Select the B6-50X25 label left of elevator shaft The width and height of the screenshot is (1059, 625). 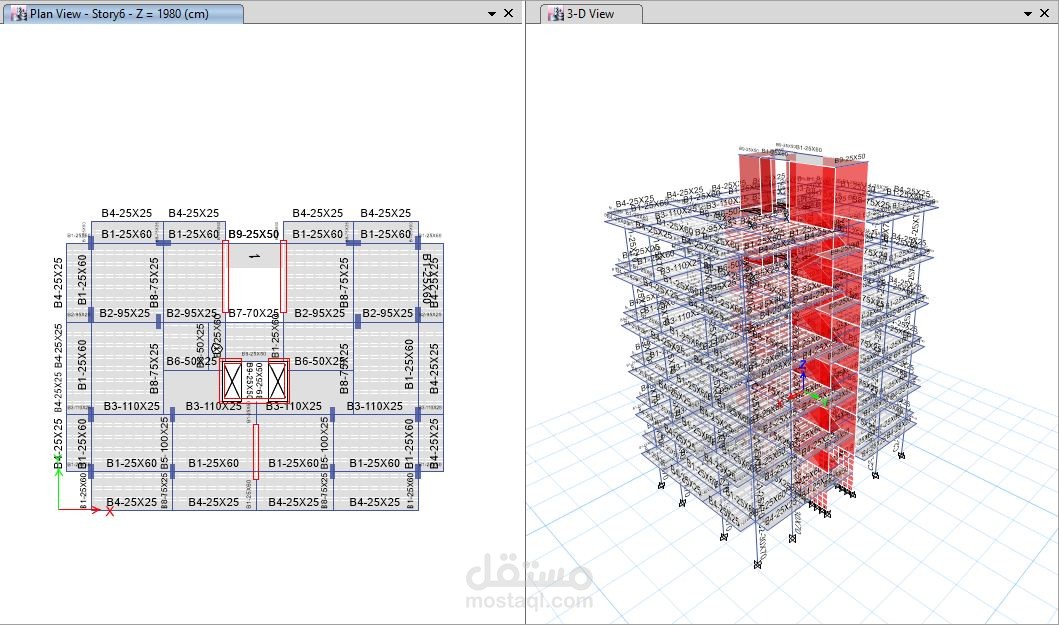click(192, 361)
